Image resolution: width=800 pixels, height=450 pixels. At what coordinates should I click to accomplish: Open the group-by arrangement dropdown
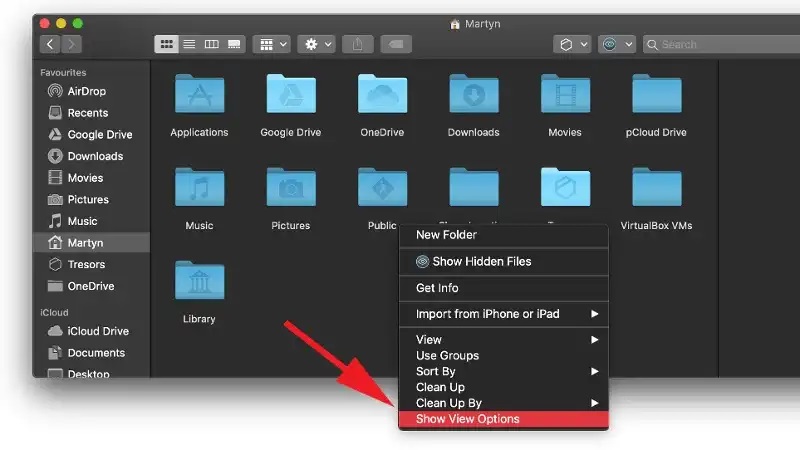pos(271,44)
